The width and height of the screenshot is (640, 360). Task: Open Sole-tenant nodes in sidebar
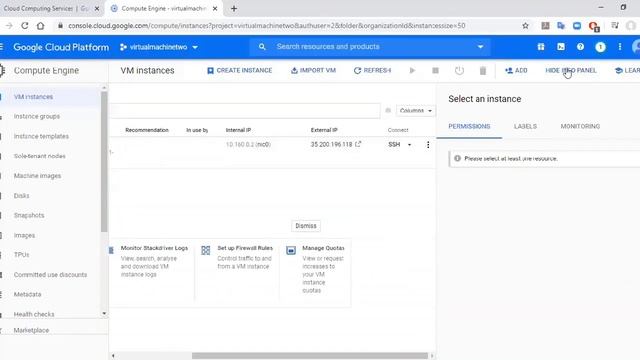click(x=40, y=156)
